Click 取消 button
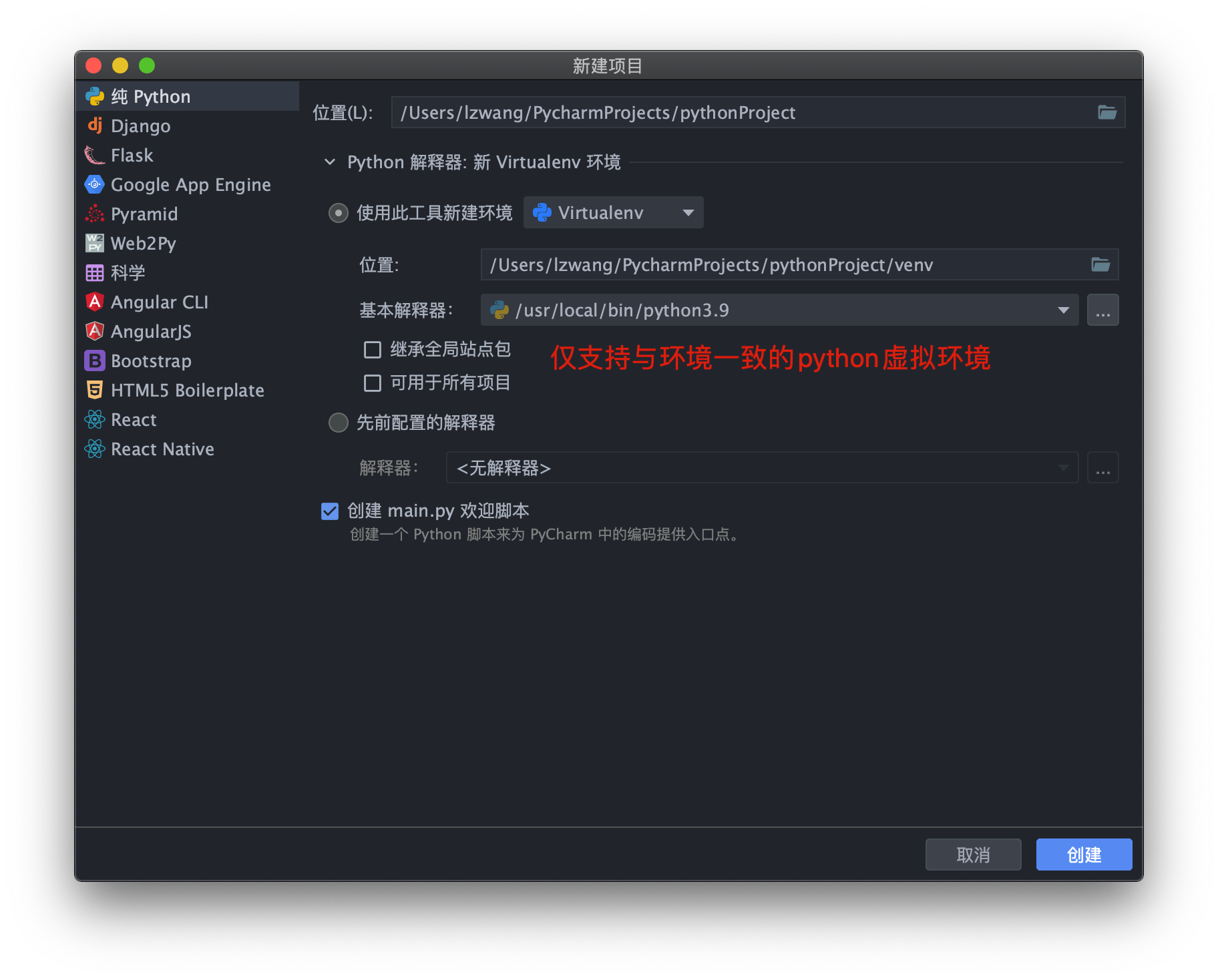Image resolution: width=1218 pixels, height=980 pixels. tap(973, 854)
